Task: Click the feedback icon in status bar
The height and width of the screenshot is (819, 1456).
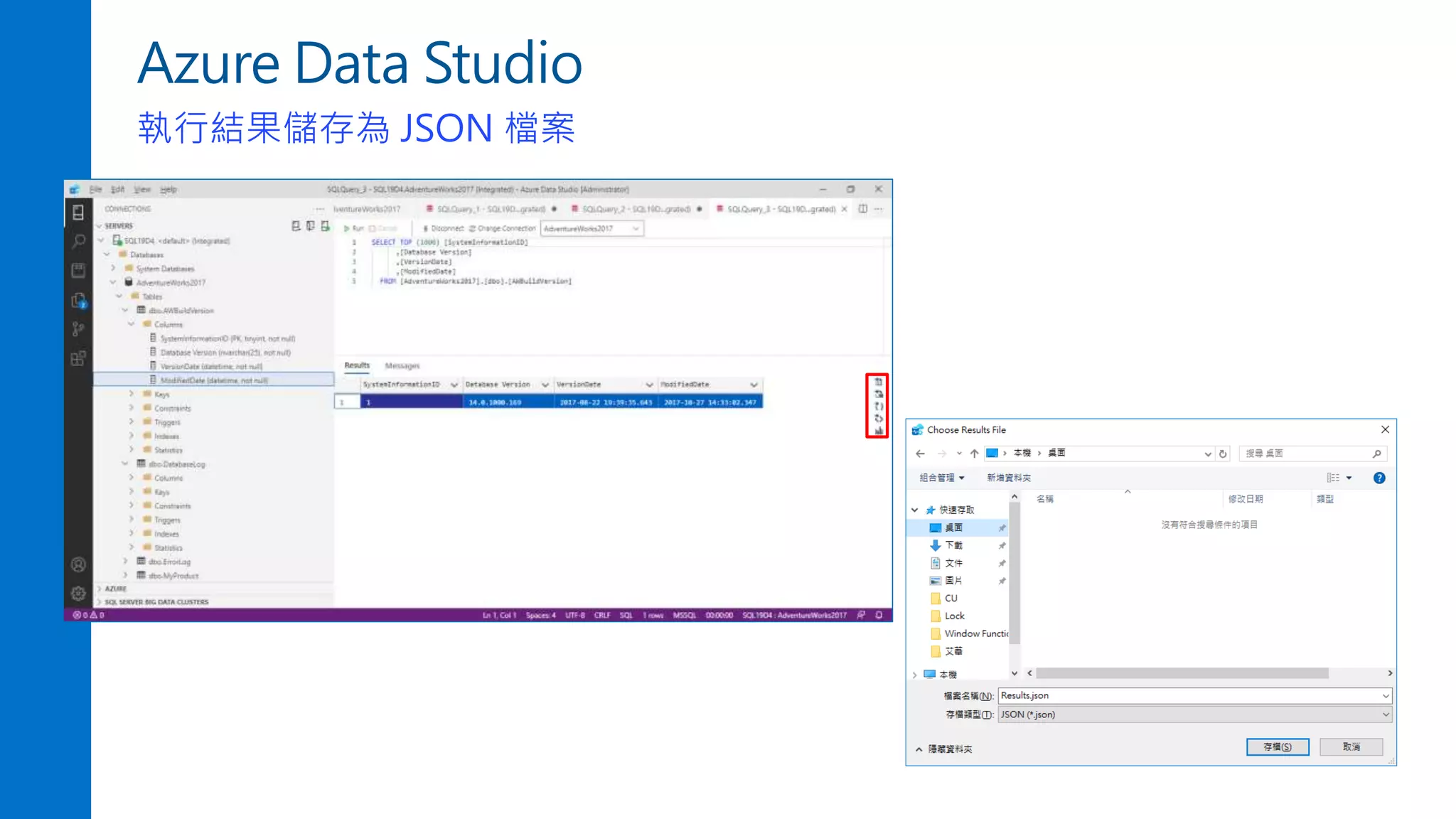Action: point(861,615)
